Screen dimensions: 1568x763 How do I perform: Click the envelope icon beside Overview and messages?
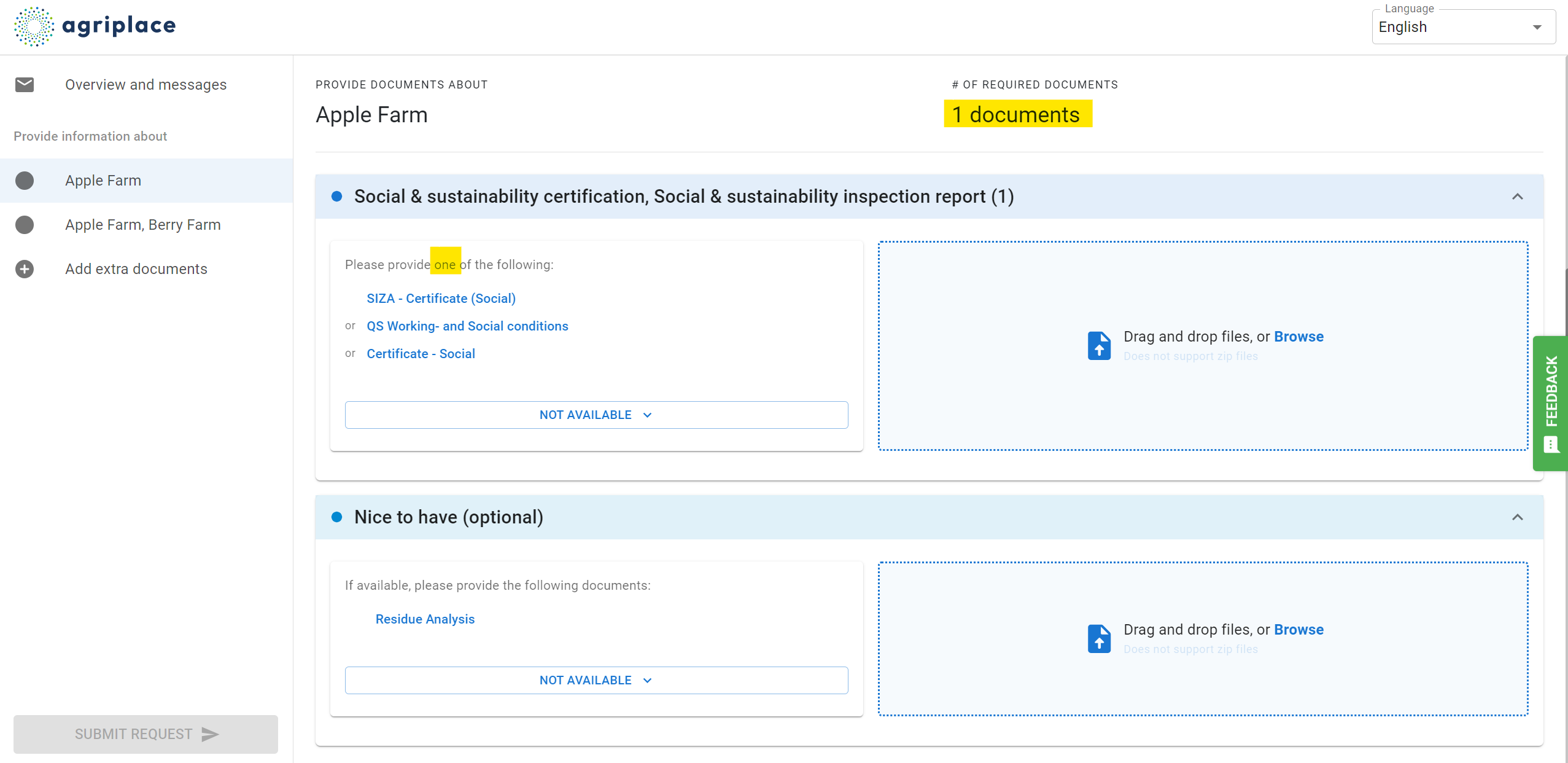[x=25, y=84]
